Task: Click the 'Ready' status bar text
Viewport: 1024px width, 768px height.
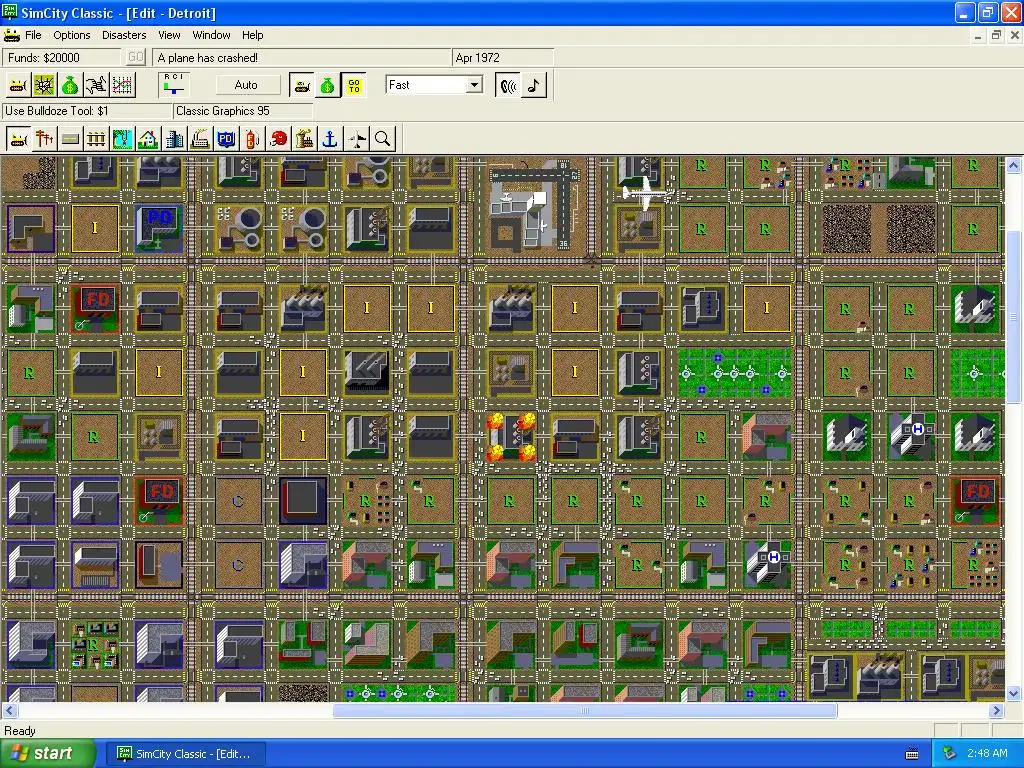Action: coord(20,731)
